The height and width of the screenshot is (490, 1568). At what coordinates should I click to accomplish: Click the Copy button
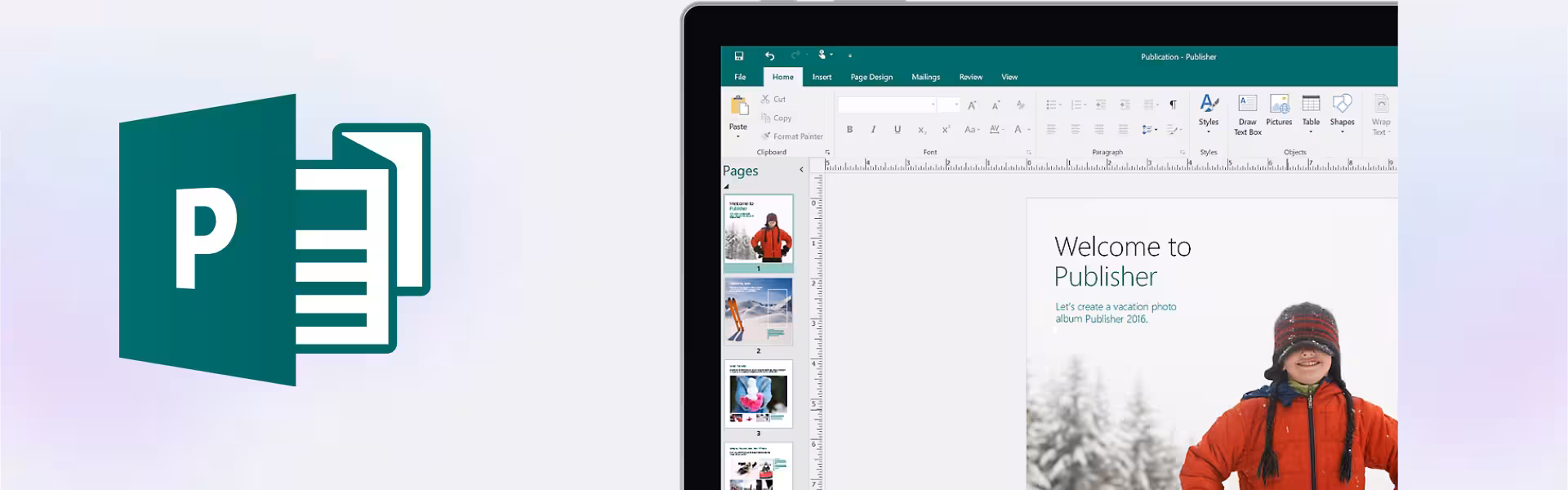pyautogui.click(x=777, y=118)
